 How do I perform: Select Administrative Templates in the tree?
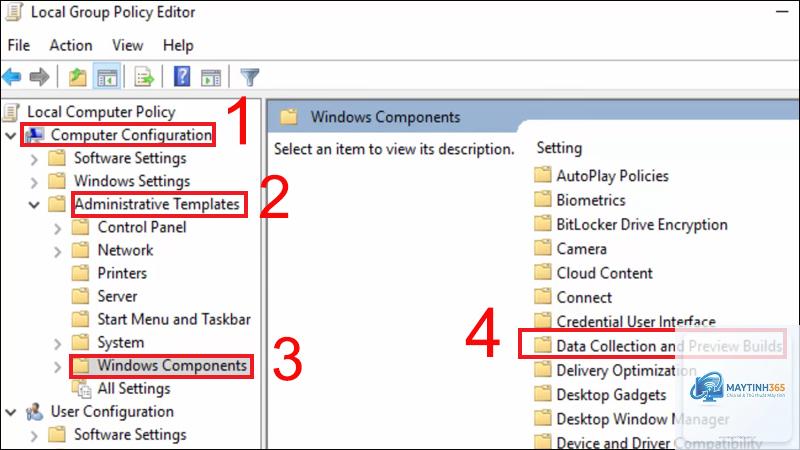click(x=157, y=204)
